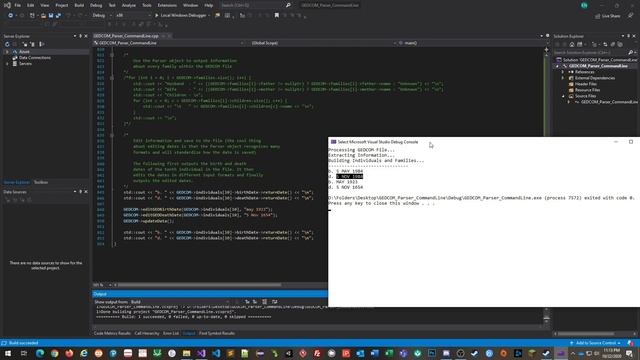Image resolution: width=640 pixels, height=360 pixels.
Task: Switch to the Call Hierarchy tab
Action: tap(147, 333)
